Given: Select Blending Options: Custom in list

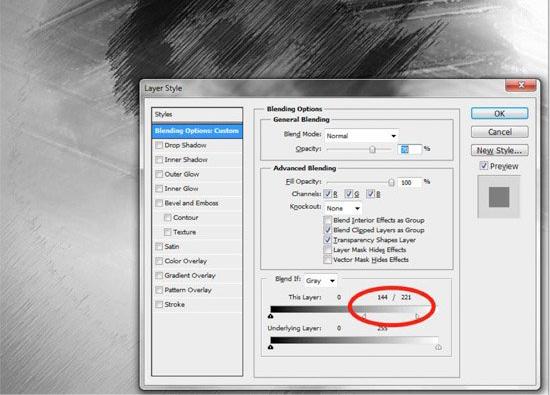Looking at the screenshot, I should pyautogui.click(x=197, y=130).
